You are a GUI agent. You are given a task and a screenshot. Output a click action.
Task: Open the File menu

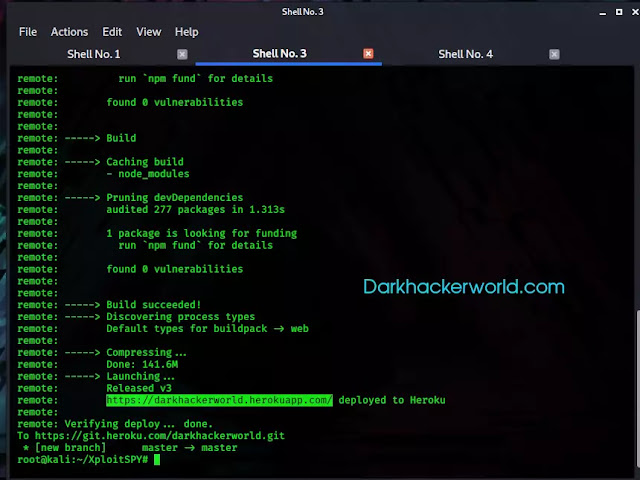28,32
